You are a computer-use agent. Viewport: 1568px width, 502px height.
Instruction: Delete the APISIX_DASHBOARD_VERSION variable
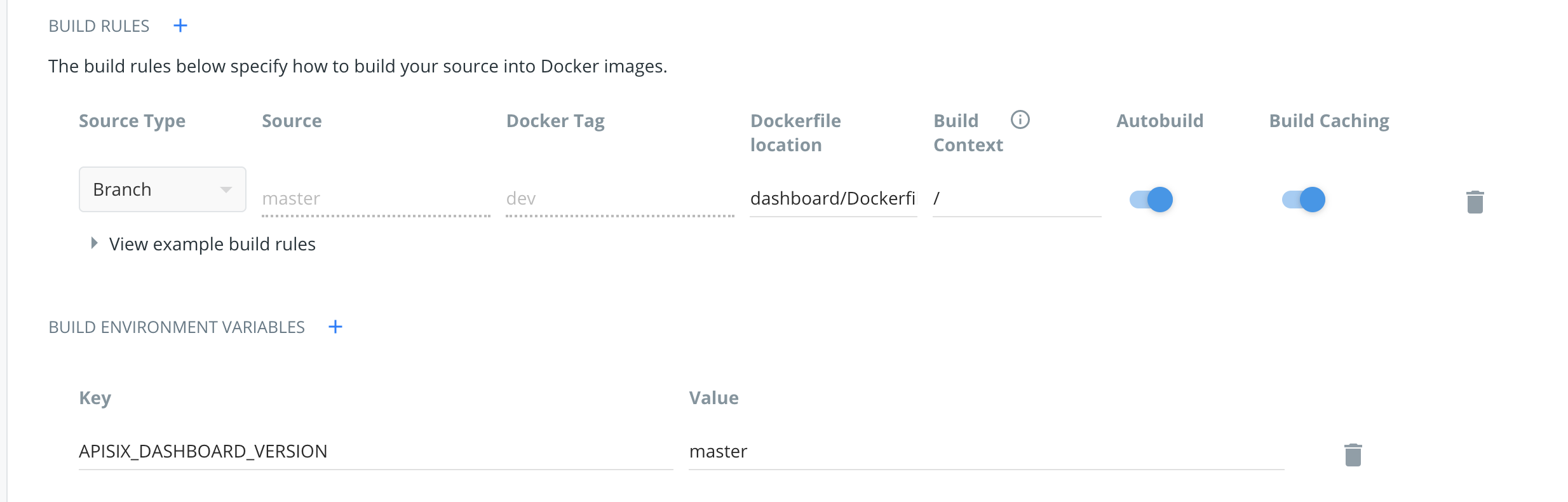[1353, 454]
